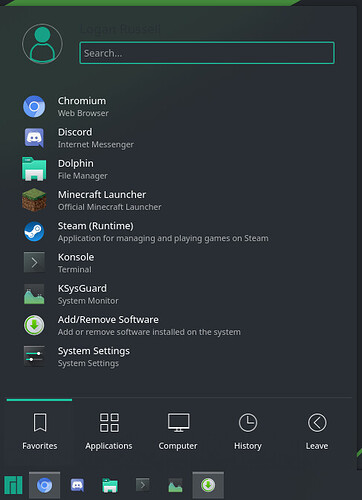Click the Manjaro launcher button on taskbar
The width and height of the screenshot is (362, 500).
pos(13,485)
